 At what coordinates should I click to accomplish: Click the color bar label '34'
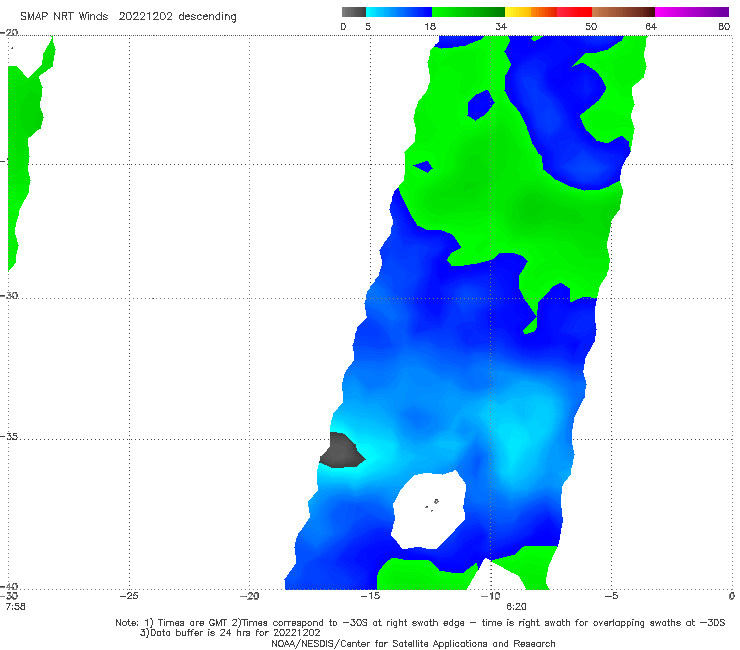click(x=501, y=26)
